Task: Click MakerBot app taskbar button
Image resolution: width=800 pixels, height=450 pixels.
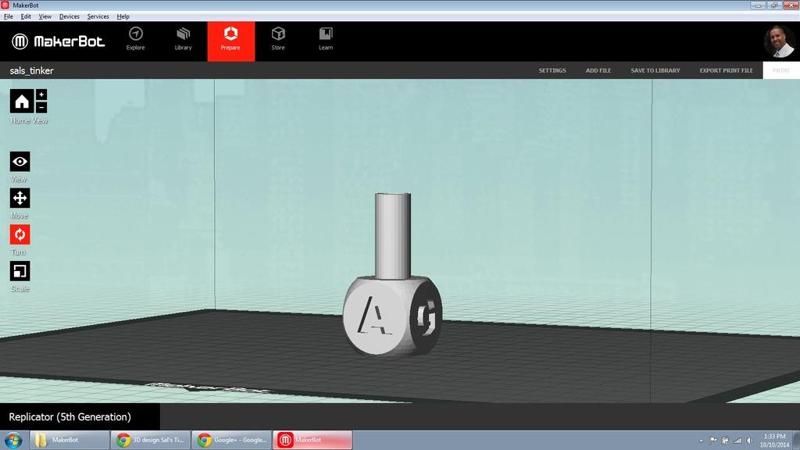Action: tap(312, 440)
